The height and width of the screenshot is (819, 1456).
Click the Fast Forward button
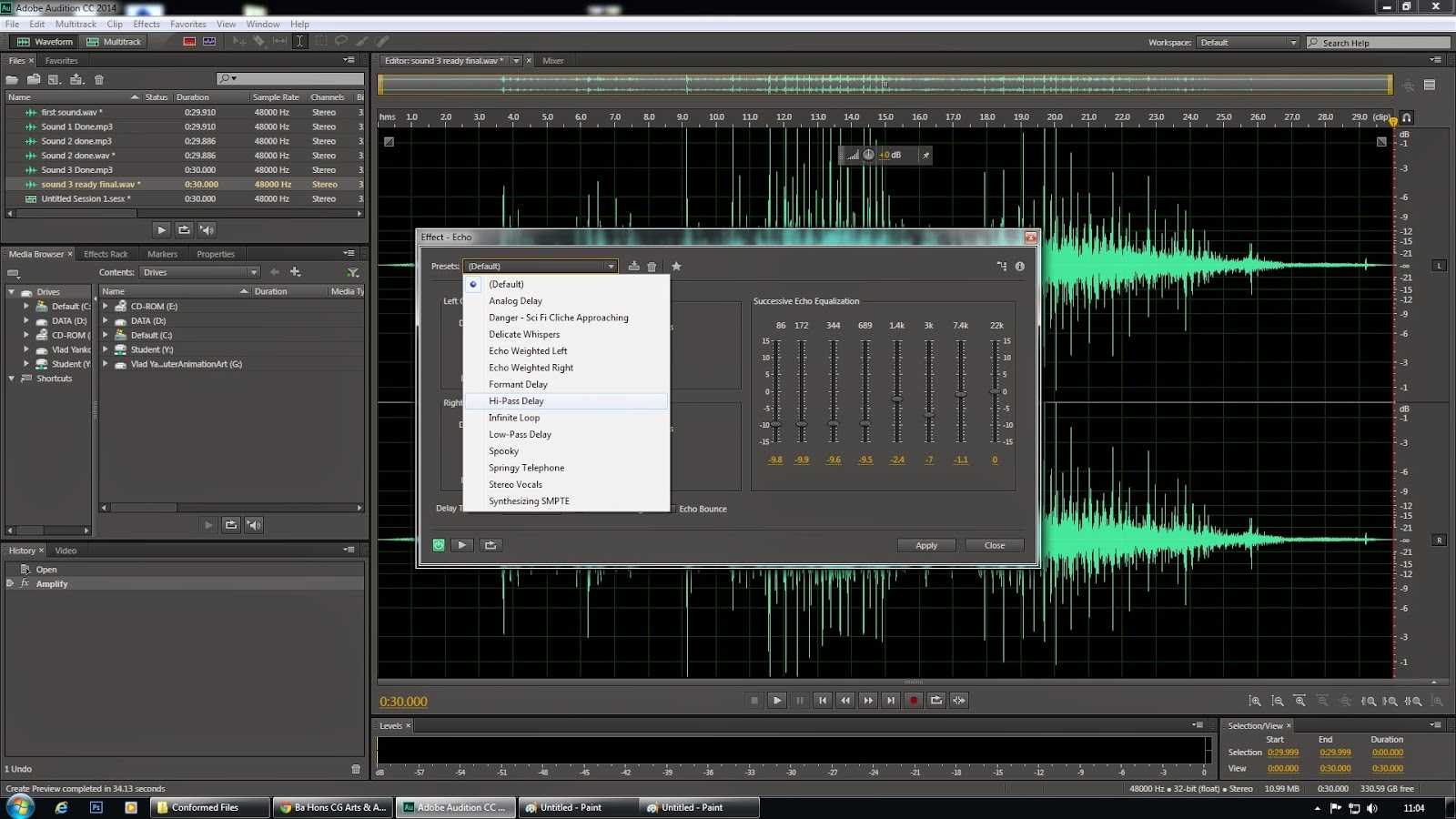868,701
